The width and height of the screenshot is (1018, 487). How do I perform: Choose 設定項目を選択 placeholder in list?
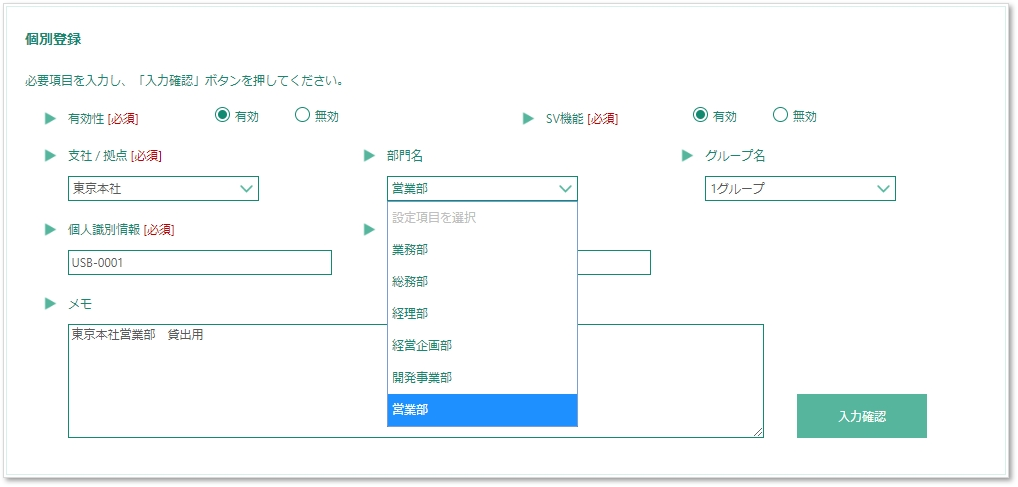pos(482,218)
